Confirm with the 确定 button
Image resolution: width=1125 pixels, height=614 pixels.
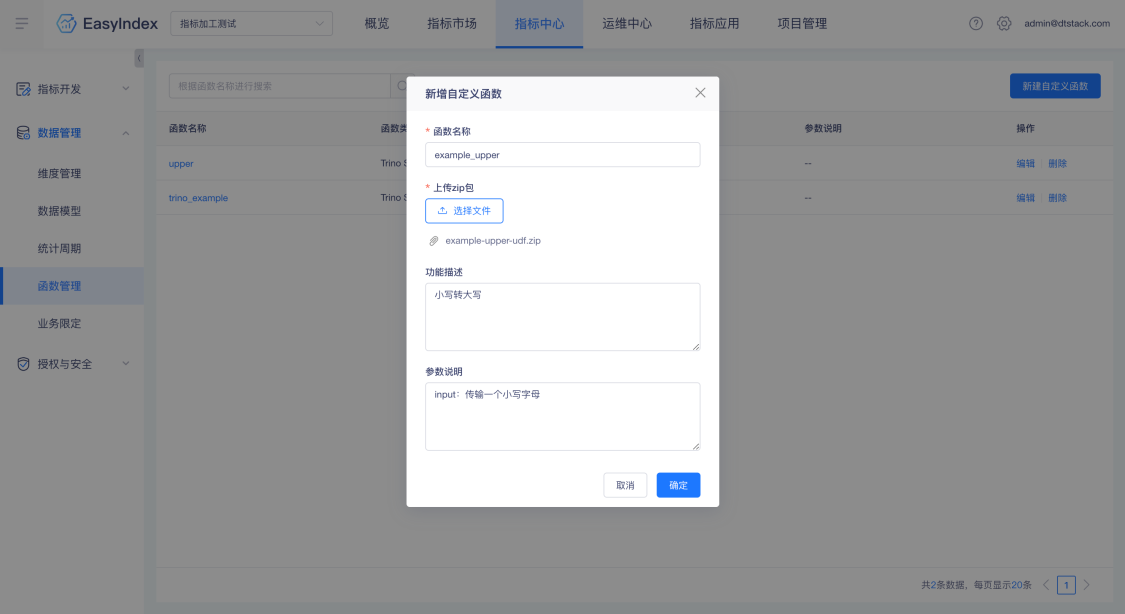(x=678, y=485)
